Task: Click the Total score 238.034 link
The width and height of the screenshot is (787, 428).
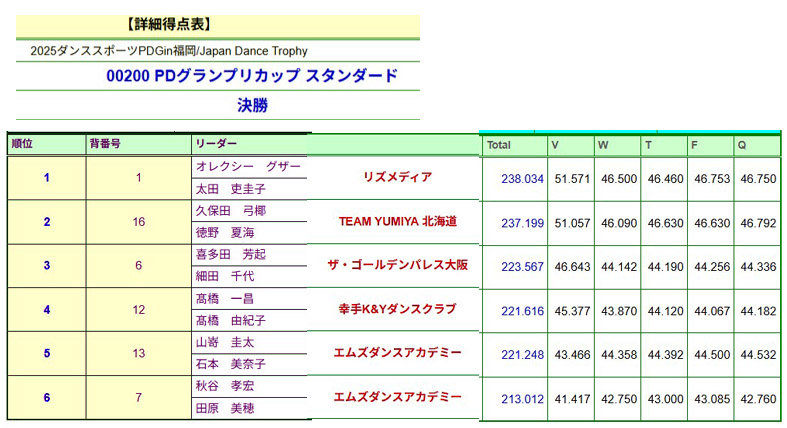Action: [x=522, y=179]
